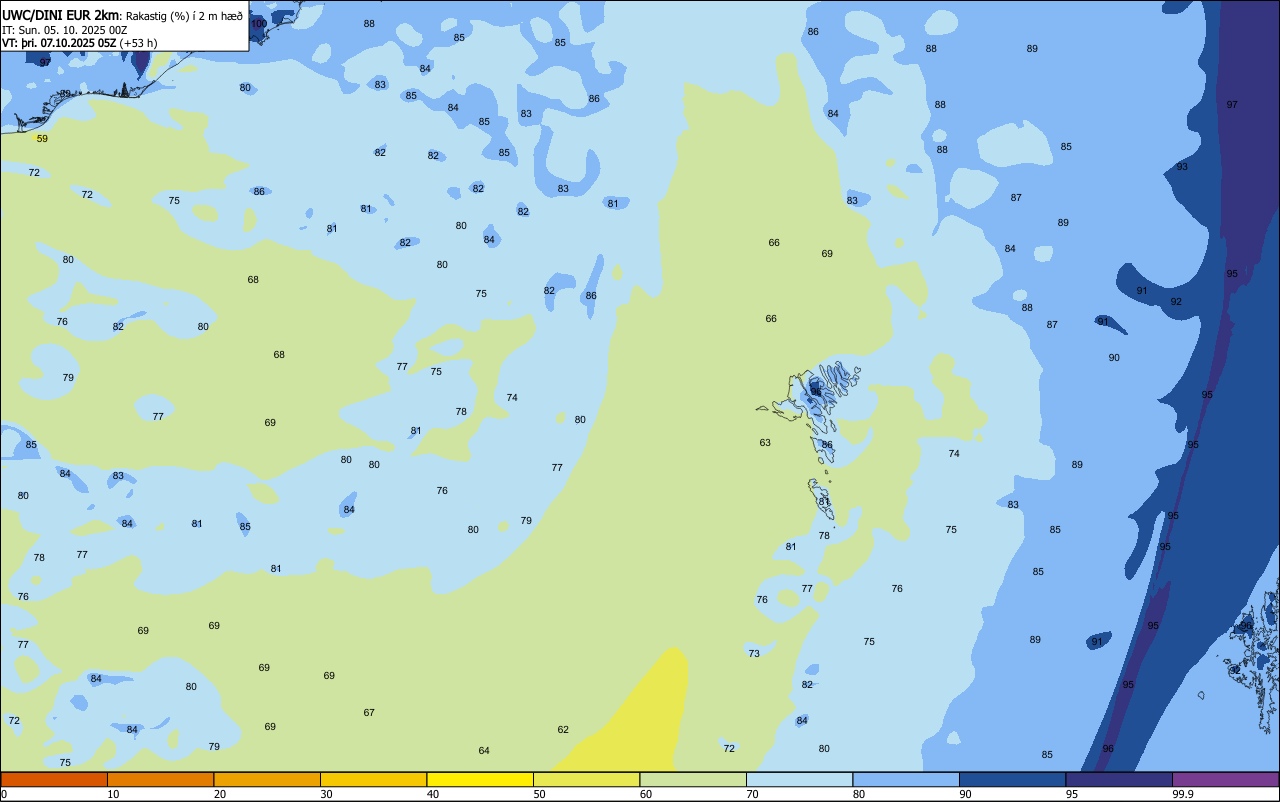Click the humidity value 93 on the map
Screen dimensions: 1280x802
tap(1182, 167)
